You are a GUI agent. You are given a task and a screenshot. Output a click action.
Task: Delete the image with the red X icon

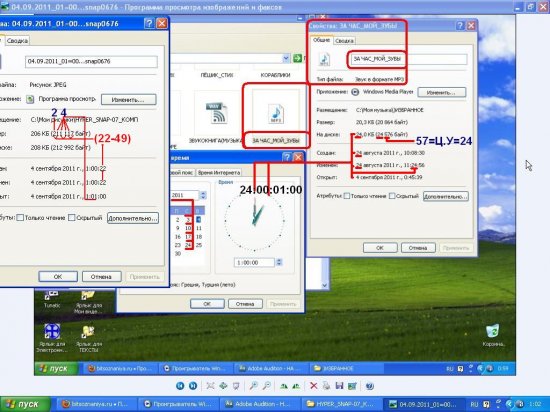click(x=314, y=386)
